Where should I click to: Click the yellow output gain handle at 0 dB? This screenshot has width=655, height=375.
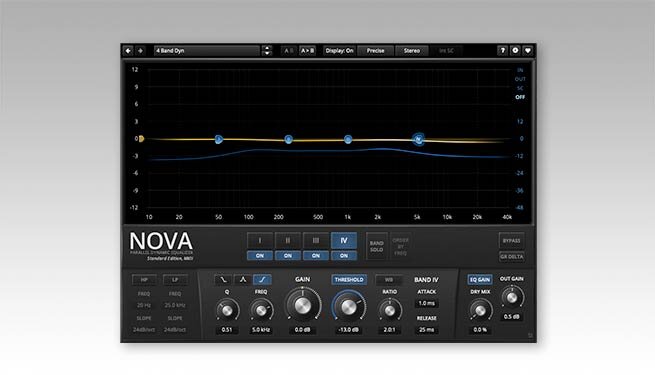(x=141, y=139)
